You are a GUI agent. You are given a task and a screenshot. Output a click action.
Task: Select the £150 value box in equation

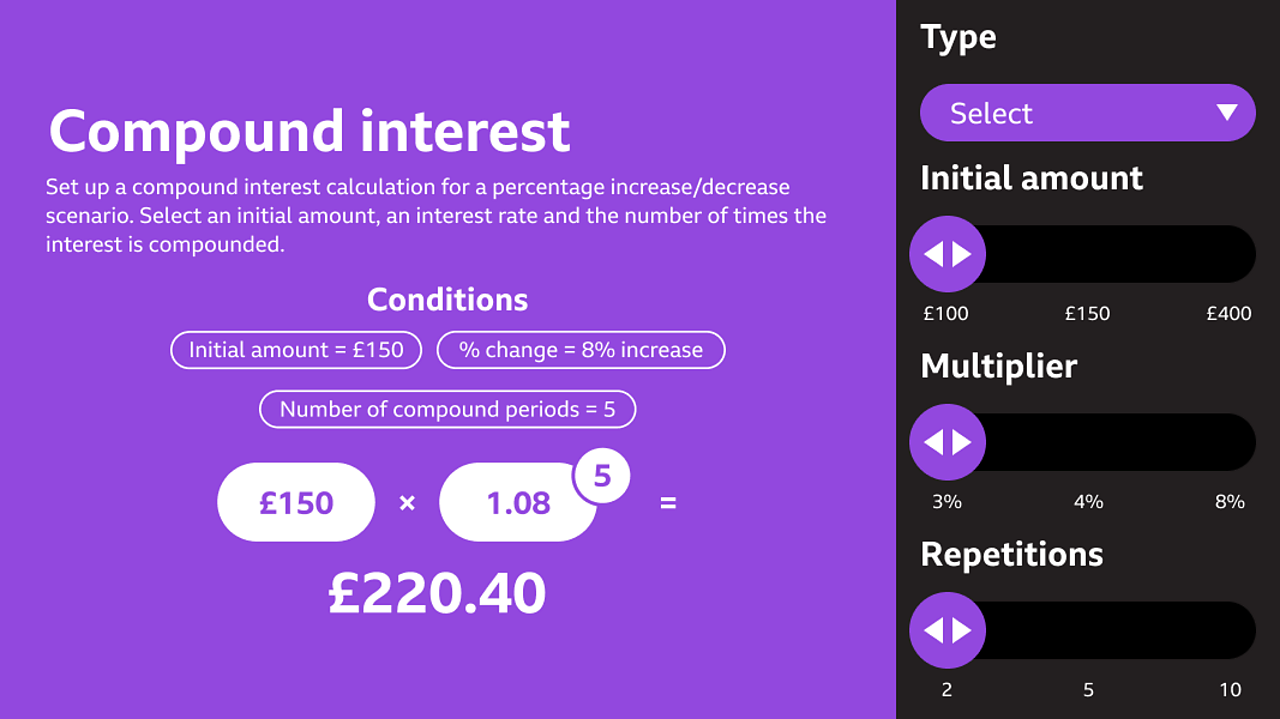[x=296, y=502]
